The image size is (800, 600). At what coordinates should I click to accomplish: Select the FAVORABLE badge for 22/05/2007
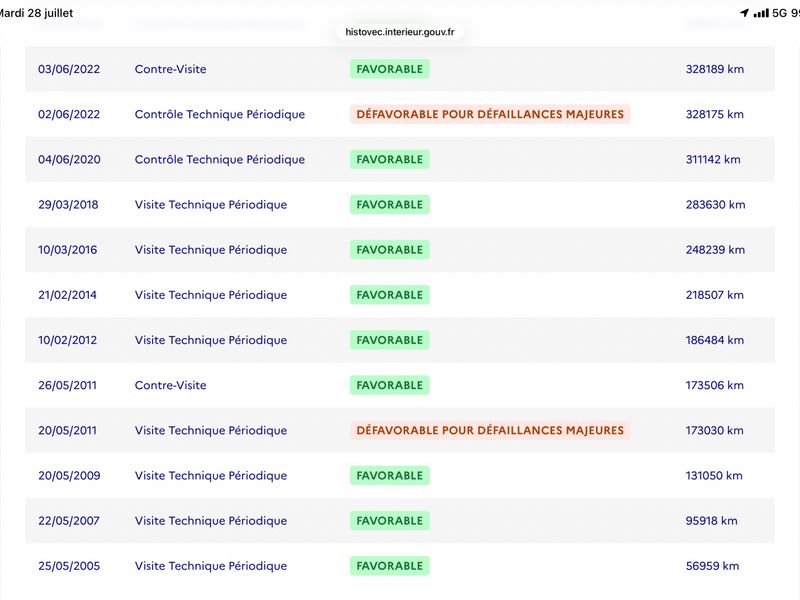[389, 520]
